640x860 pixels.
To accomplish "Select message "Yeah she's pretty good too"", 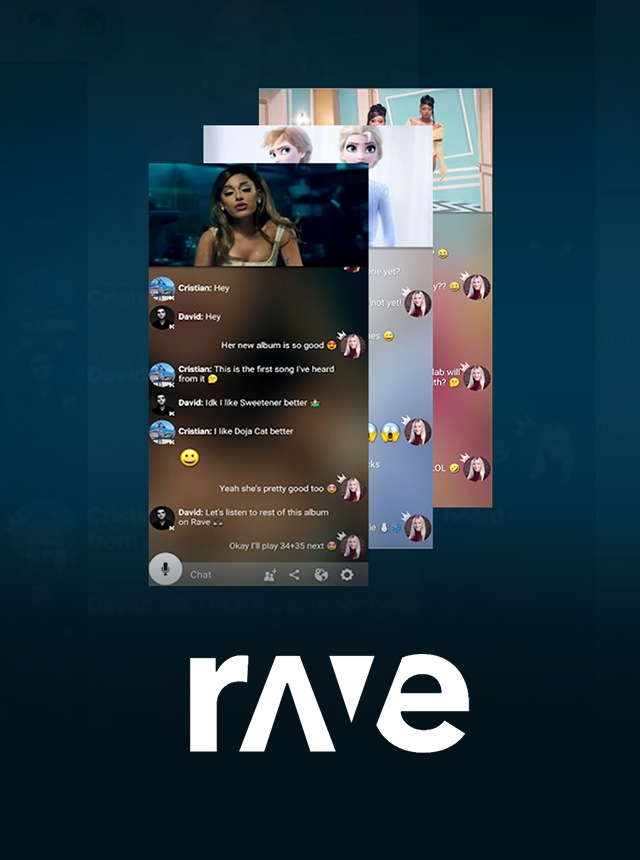I will (x=278, y=488).
